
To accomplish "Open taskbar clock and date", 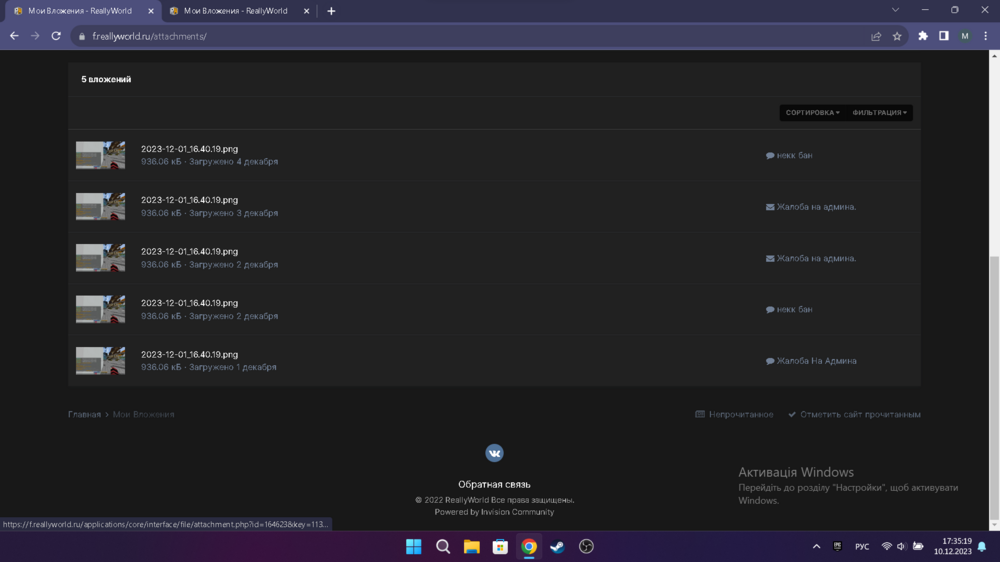I will [953, 546].
